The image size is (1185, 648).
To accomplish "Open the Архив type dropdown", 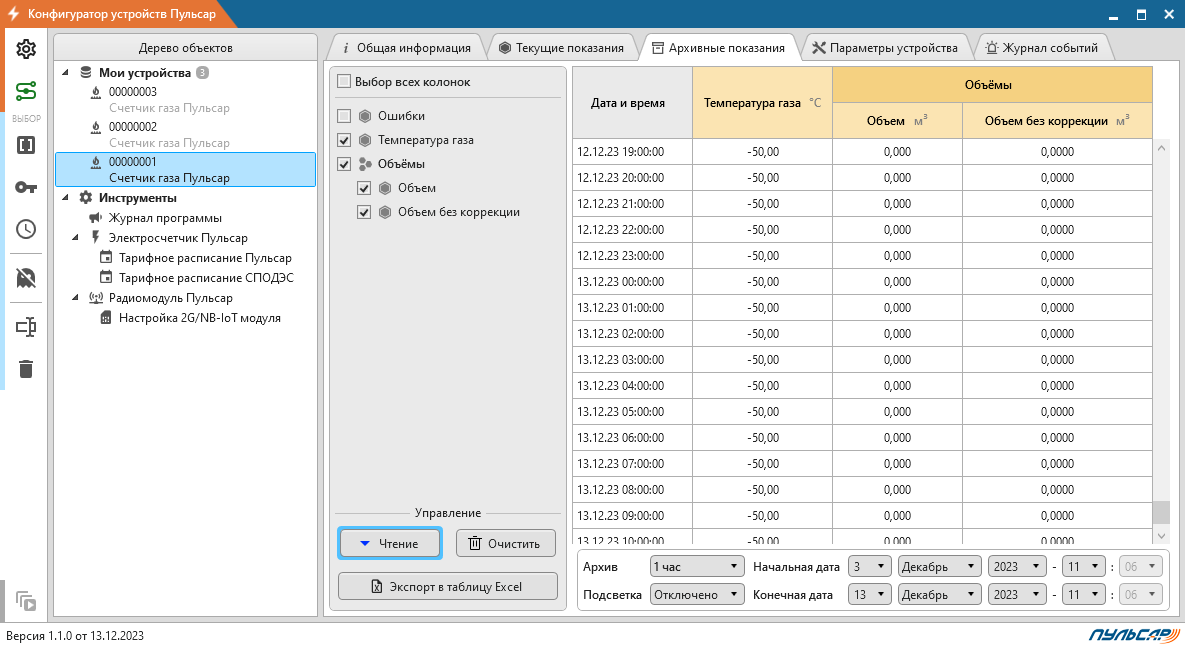I will pyautogui.click(x=696, y=566).
